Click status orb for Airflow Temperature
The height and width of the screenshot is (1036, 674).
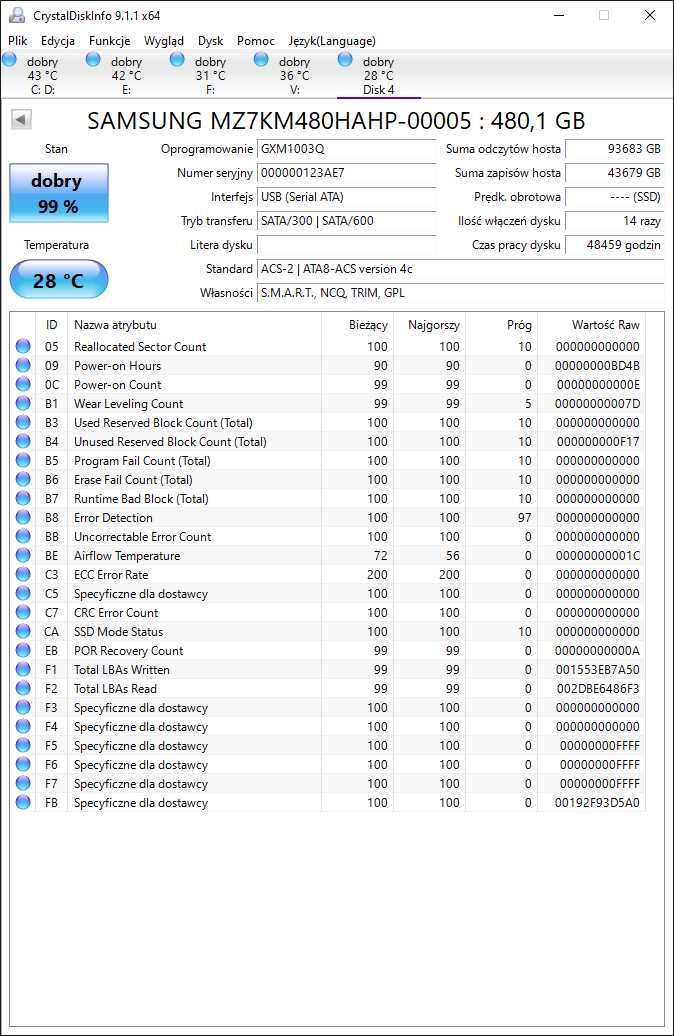pyautogui.click(x=23, y=555)
